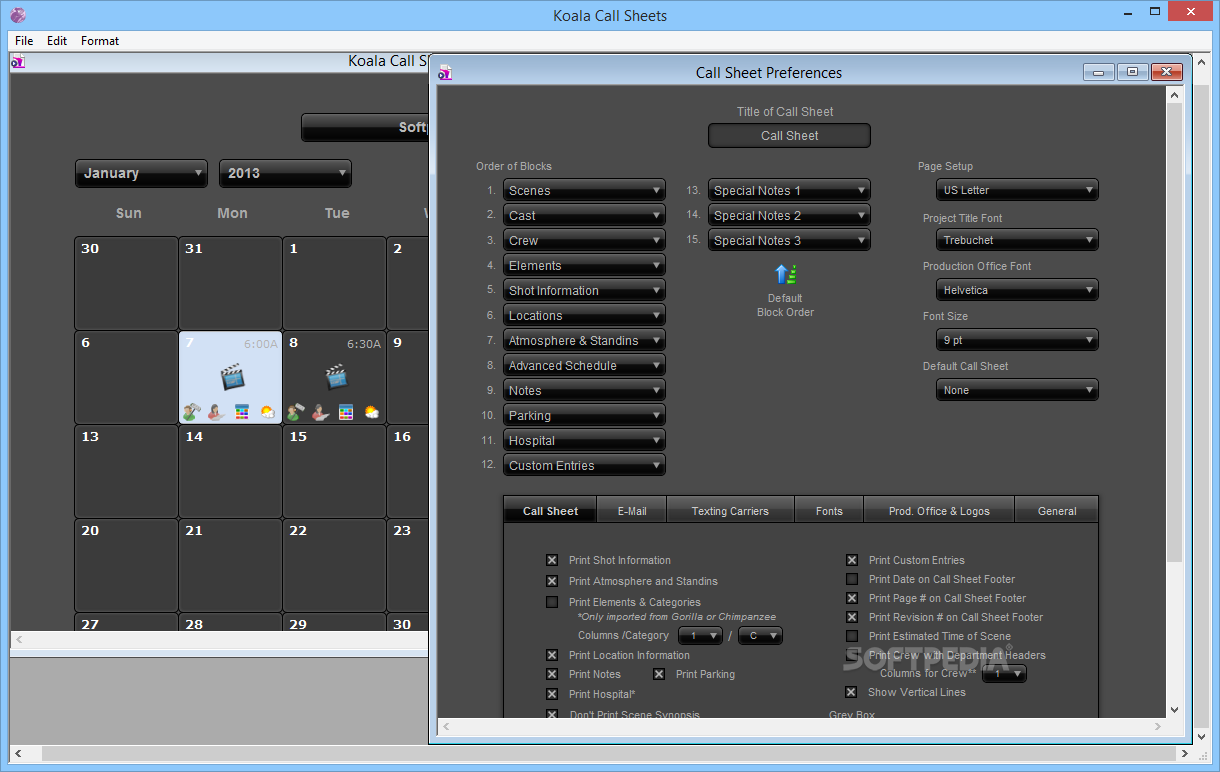Click the weather sun-cloud icon on January 8
This screenshot has height=772, width=1220.
(372, 412)
